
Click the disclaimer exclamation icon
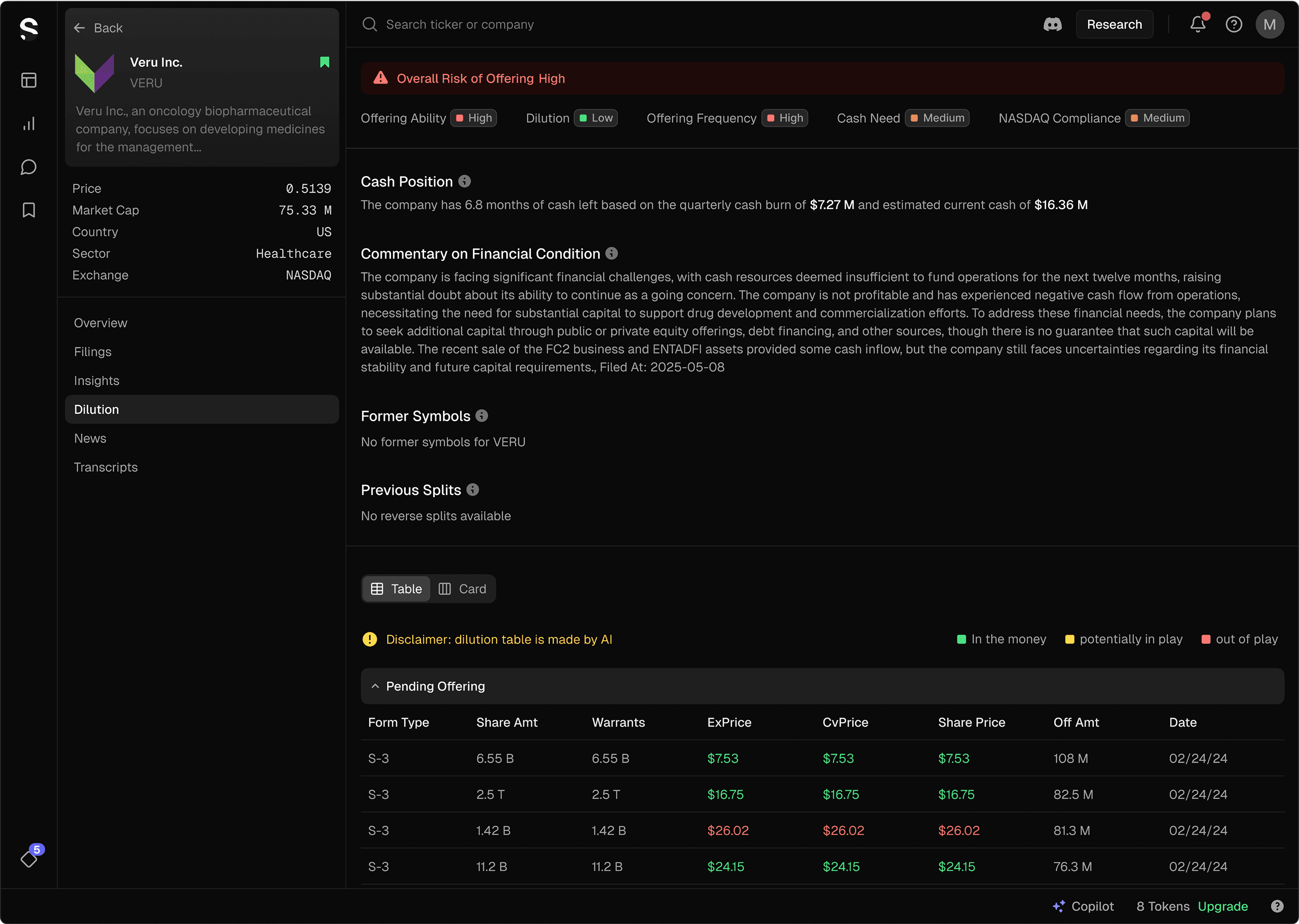(370, 640)
